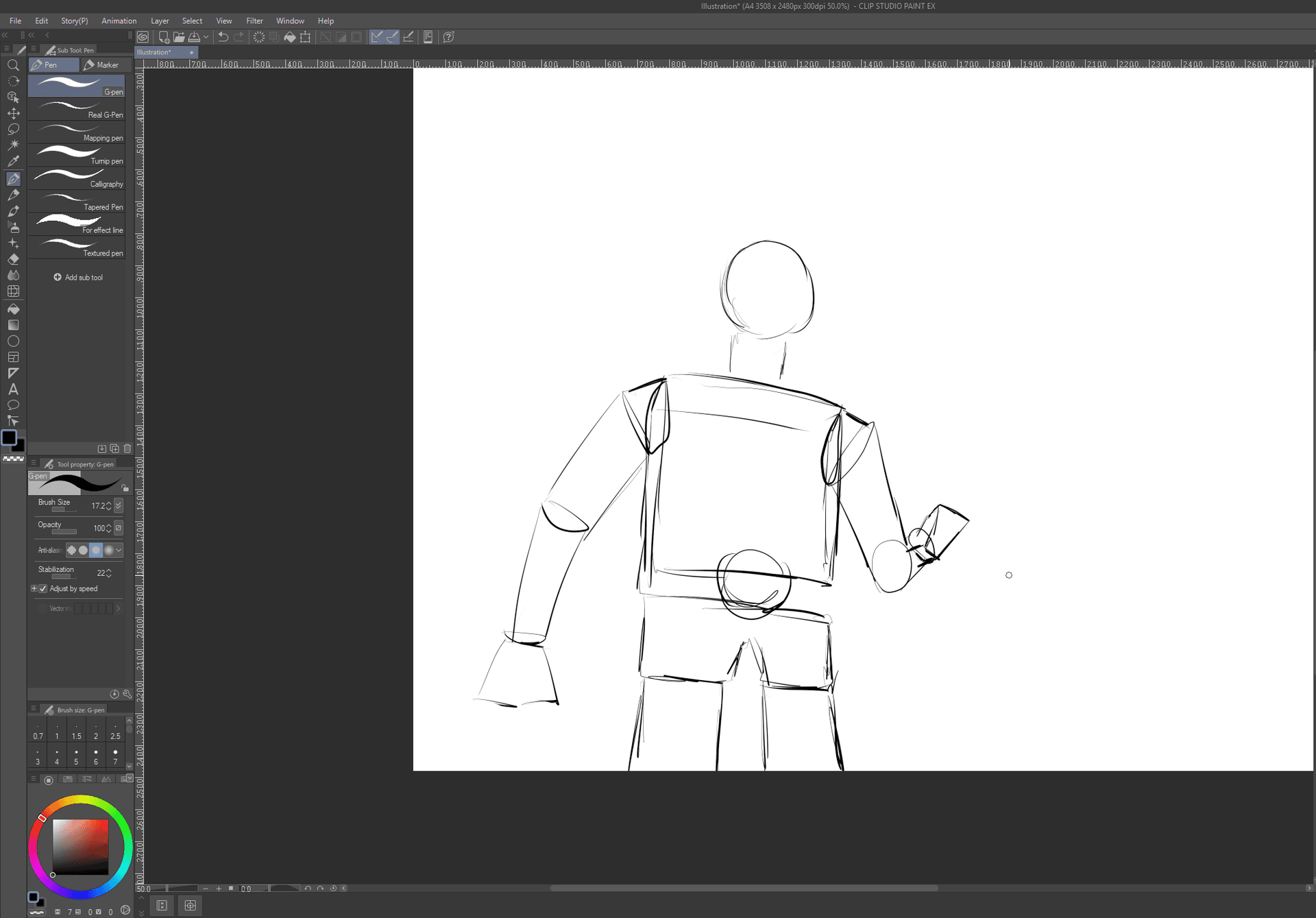Image resolution: width=1316 pixels, height=918 pixels.
Task: Open the save options dropdown arrow
Action: [206, 37]
